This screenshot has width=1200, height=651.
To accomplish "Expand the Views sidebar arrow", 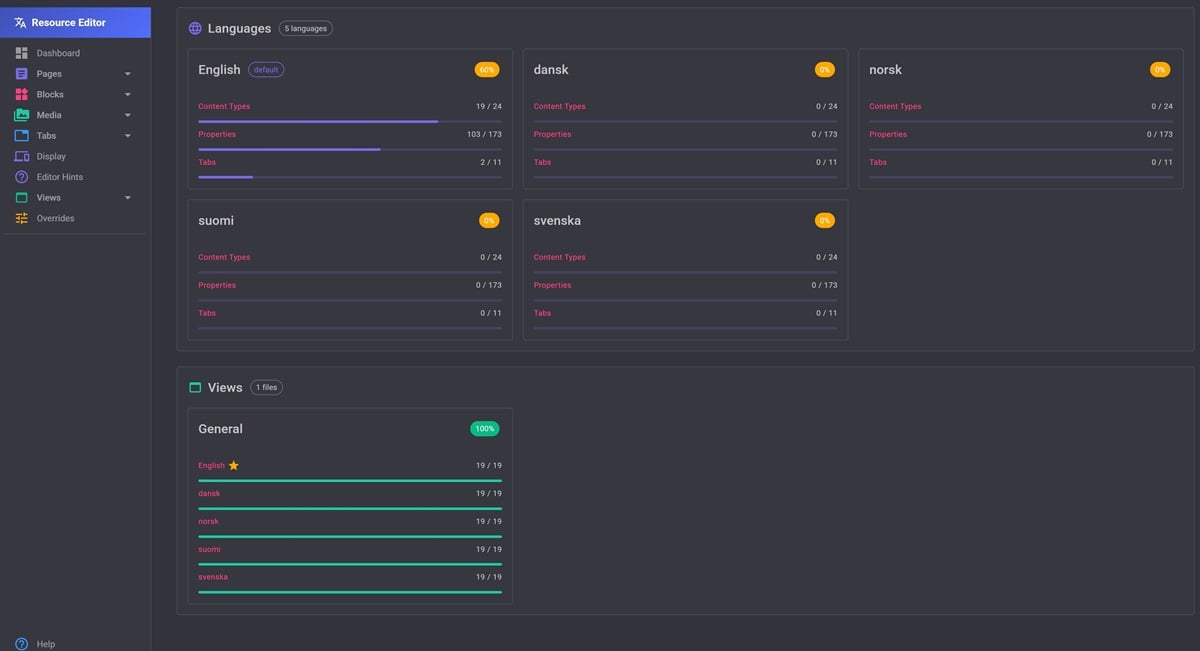I will point(128,198).
